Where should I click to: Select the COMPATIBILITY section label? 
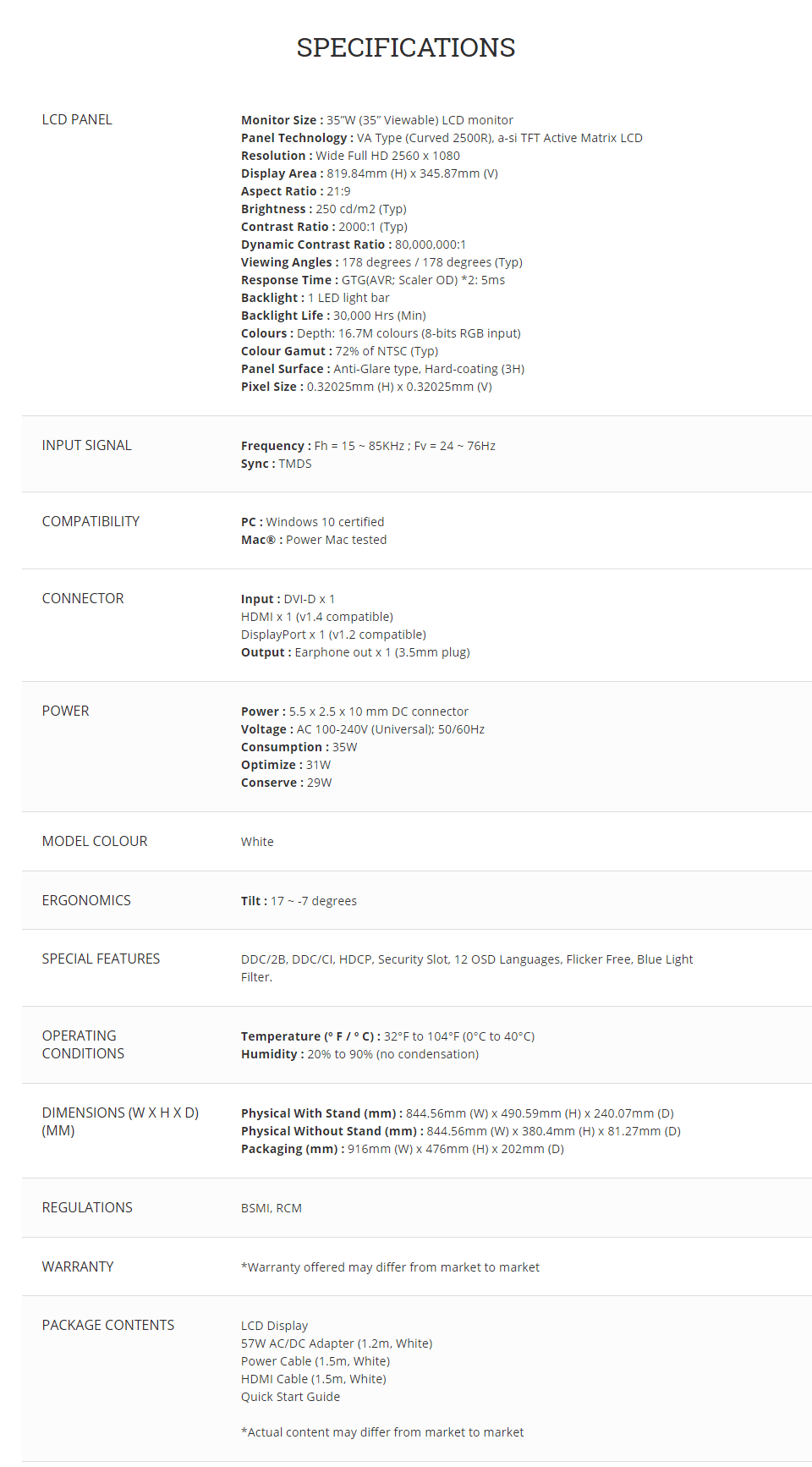point(91,521)
